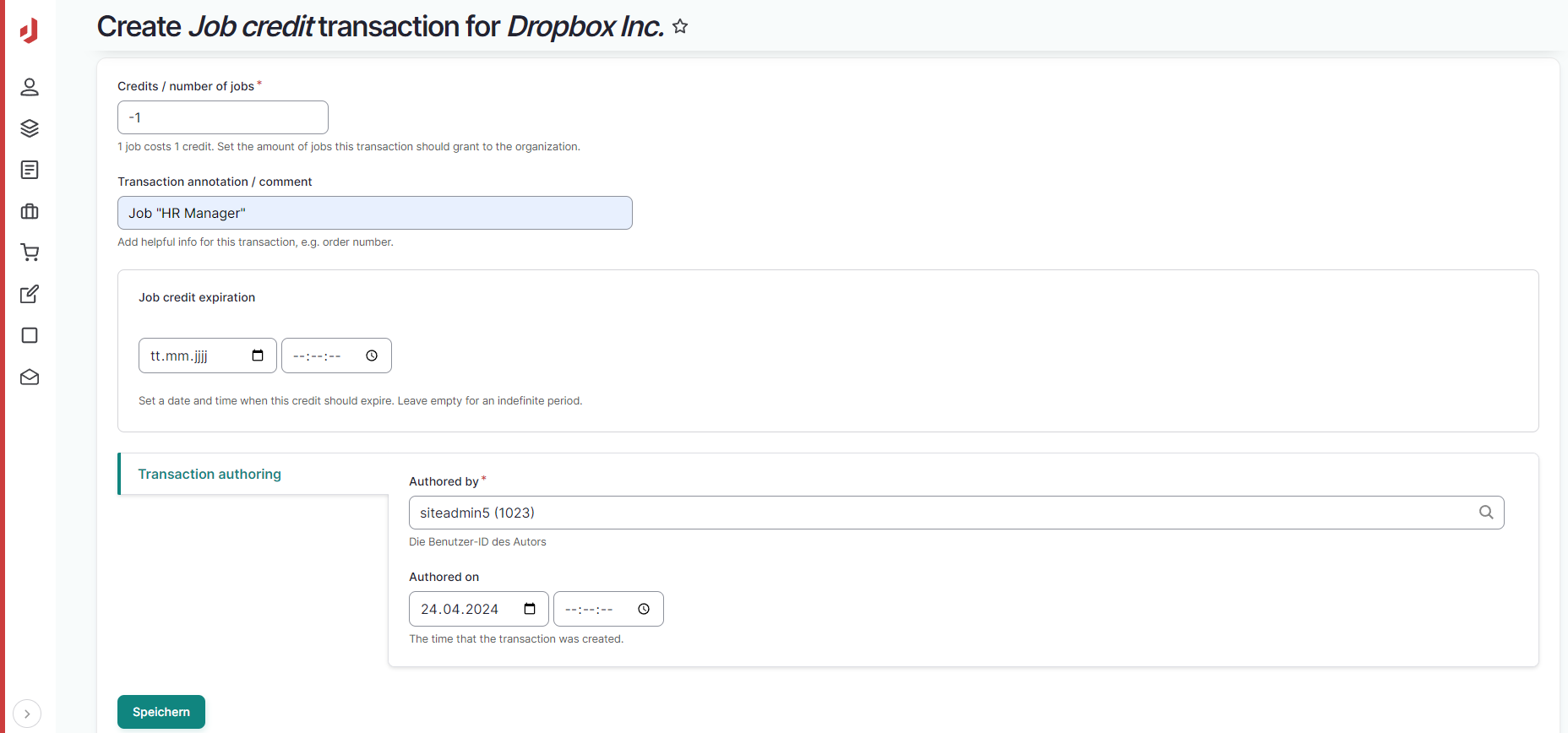The height and width of the screenshot is (733, 1568).
Task: Click the Authored on date 24.04.2024
Action: click(x=479, y=609)
